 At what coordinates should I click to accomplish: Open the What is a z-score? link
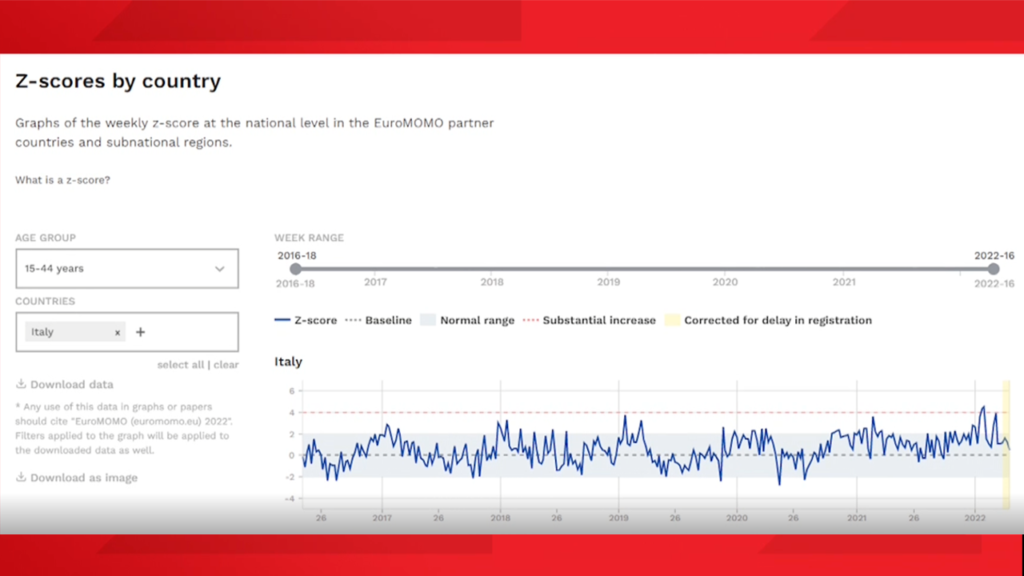tap(62, 180)
